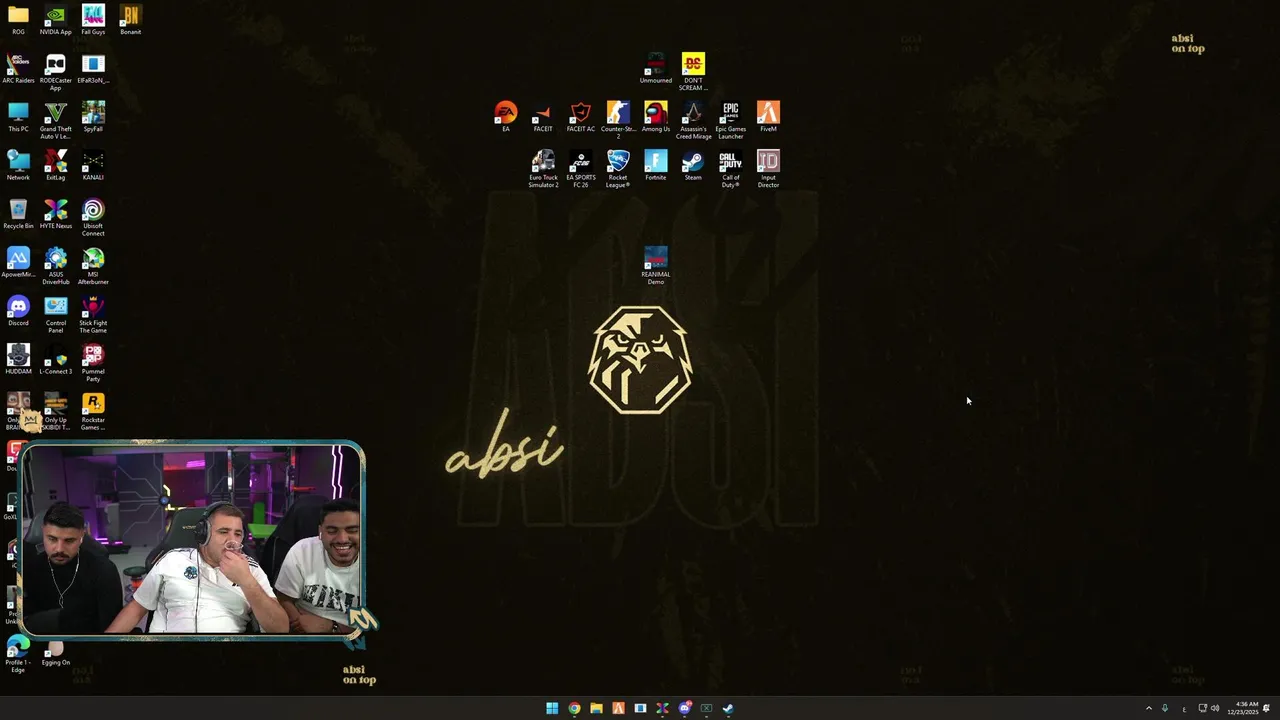
Task: Select the KANALI desktop icon
Action: click(93, 165)
